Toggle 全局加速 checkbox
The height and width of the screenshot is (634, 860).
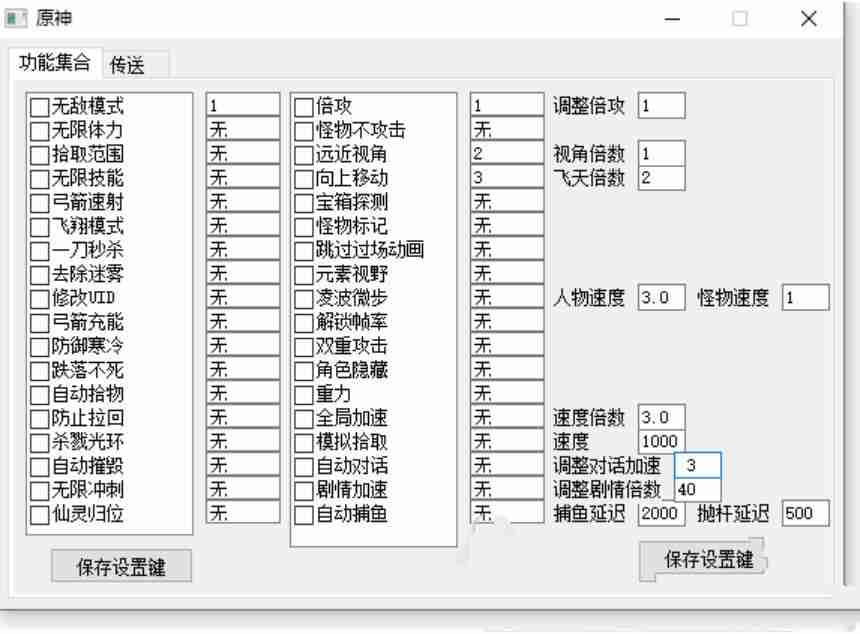coord(304,419)
